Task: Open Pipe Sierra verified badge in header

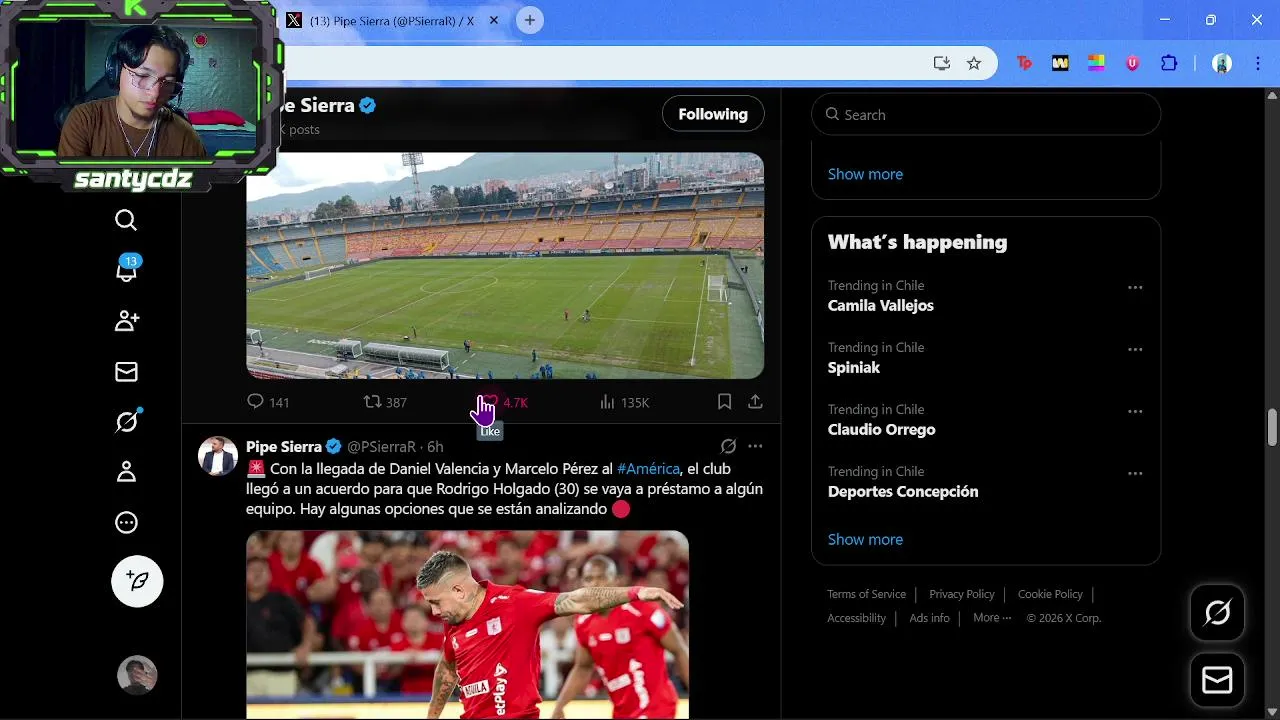Action: [368, 105]
